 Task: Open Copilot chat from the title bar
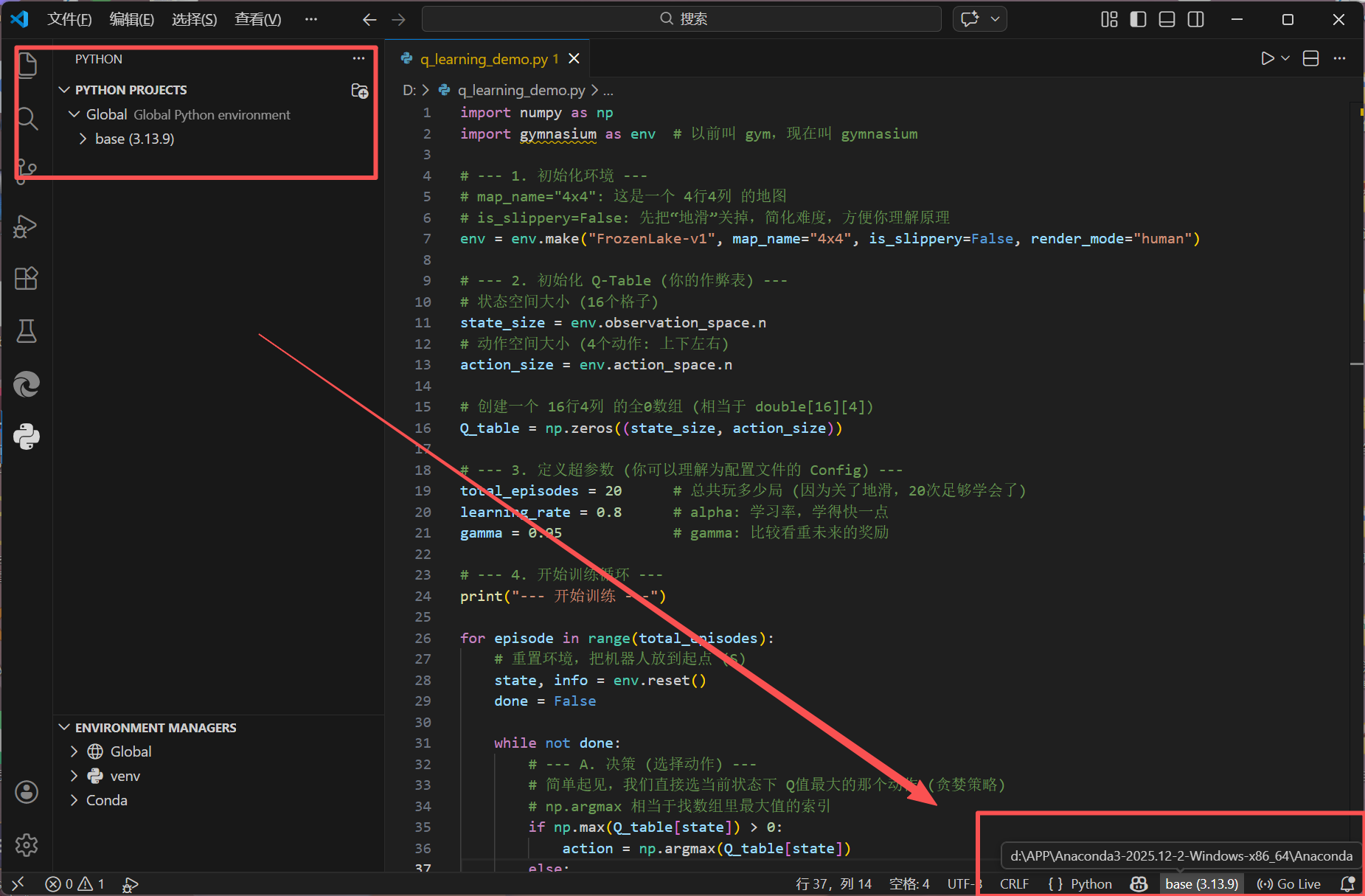pos(970,19)
